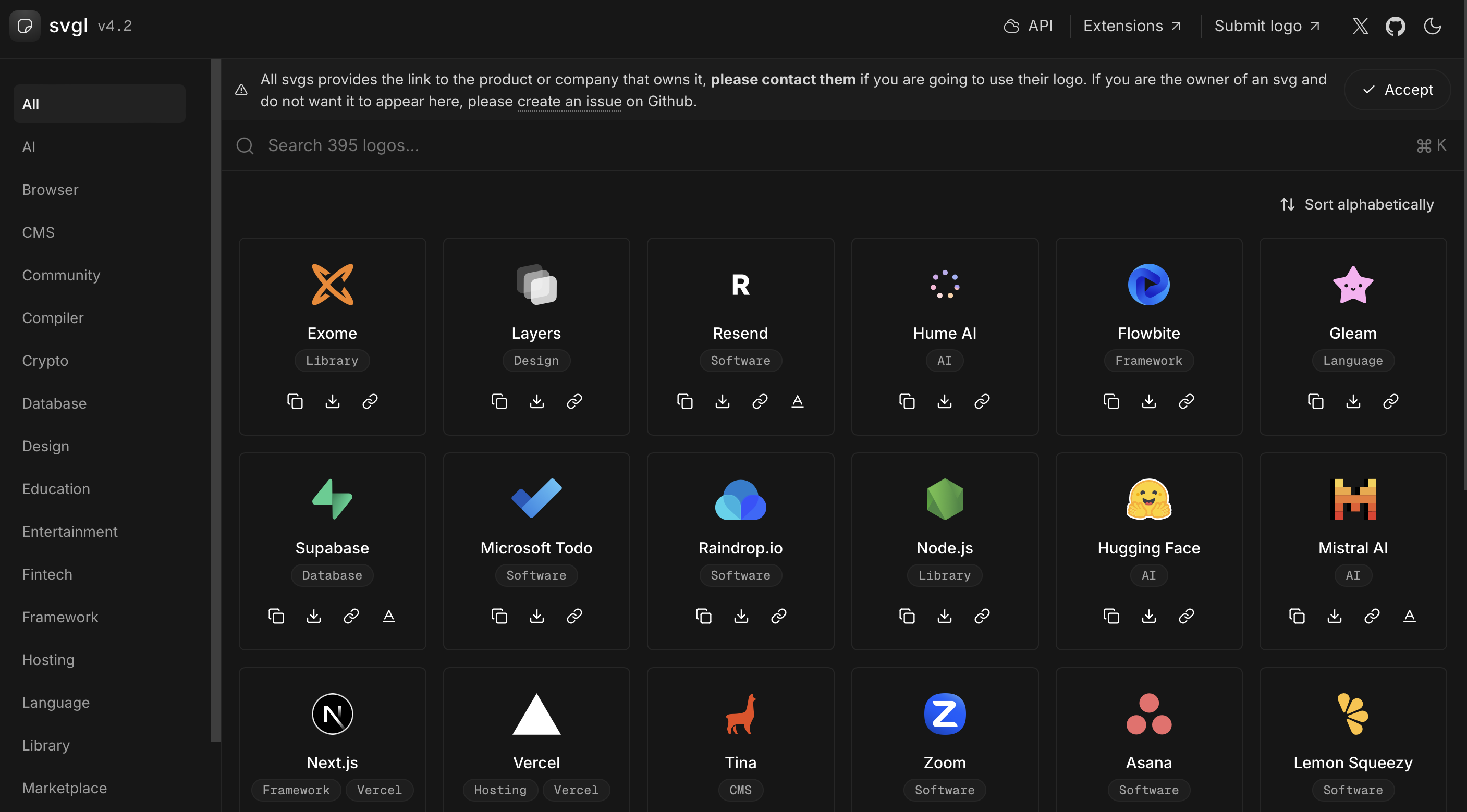Copy the Supabase SVG
Image resolution: width=1467 pixels, height=812 pixels.
pyautogui.click(x=276, y=616)
